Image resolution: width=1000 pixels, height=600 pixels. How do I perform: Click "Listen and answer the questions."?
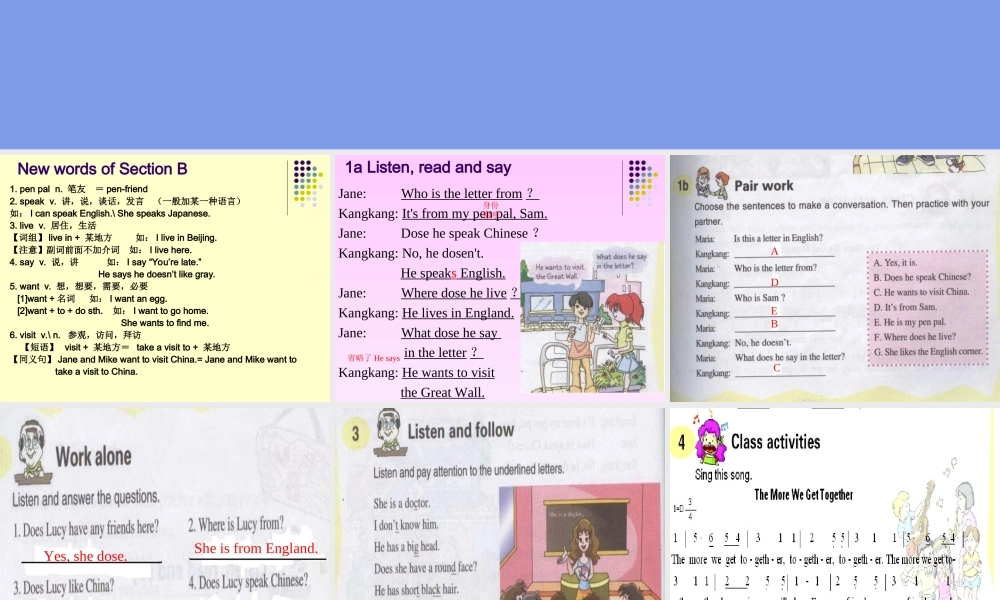tap(86, 498)
